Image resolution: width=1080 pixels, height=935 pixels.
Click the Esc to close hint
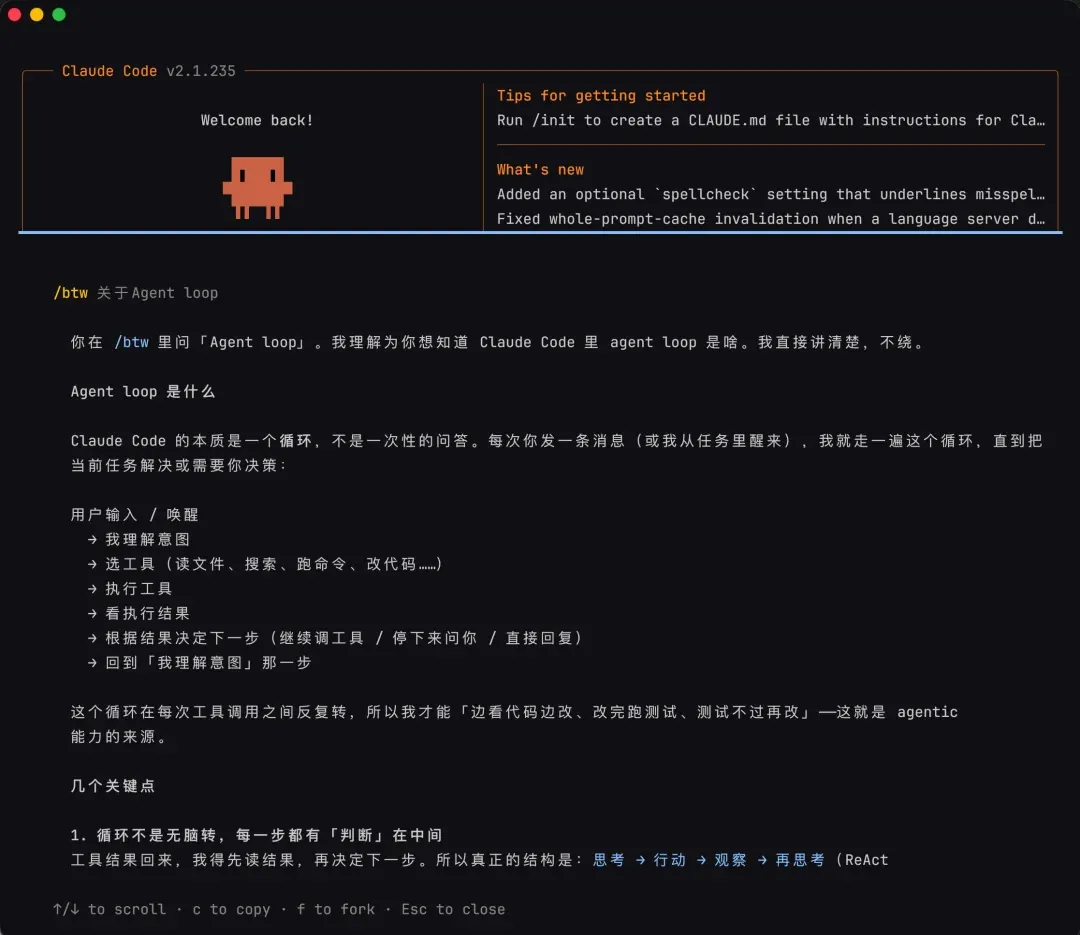coord(453,910)
